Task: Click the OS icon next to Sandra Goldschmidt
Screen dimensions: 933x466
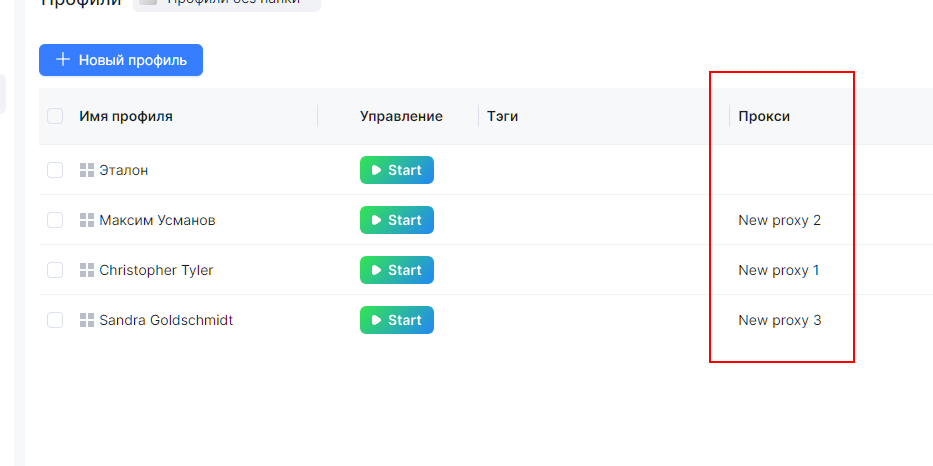Action: click(x=86, y=320)
